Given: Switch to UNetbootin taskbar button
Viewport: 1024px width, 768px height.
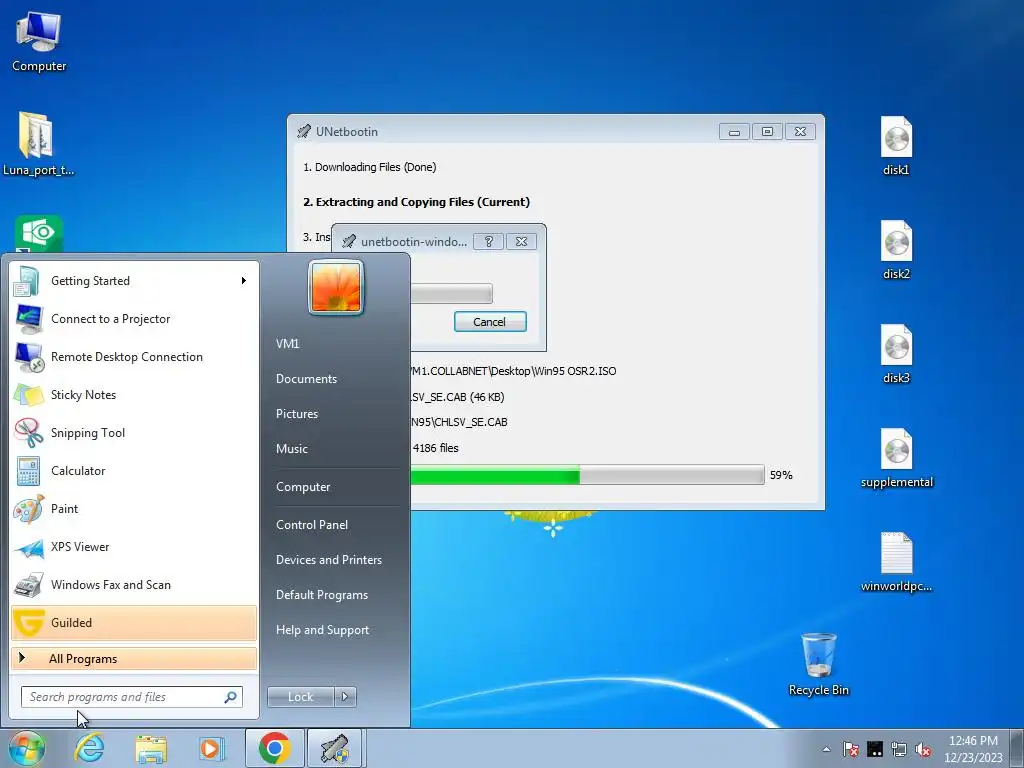Looking at the screenshot, I should pos(334,748).
